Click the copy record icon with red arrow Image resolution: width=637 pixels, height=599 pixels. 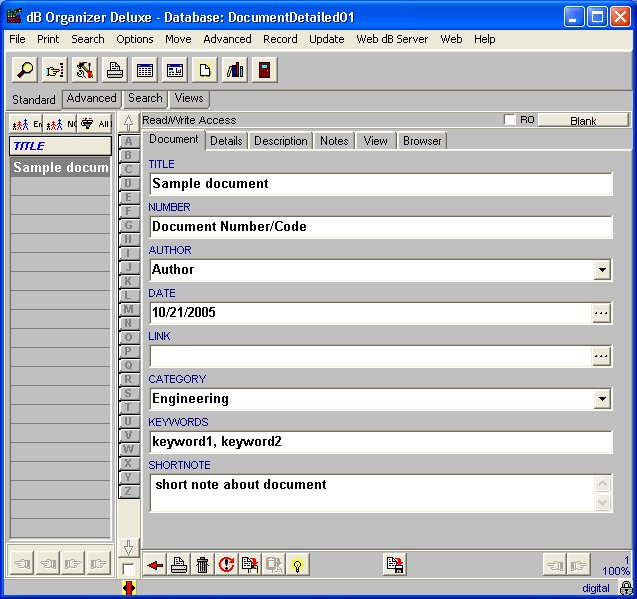click(x=250, y=564)
